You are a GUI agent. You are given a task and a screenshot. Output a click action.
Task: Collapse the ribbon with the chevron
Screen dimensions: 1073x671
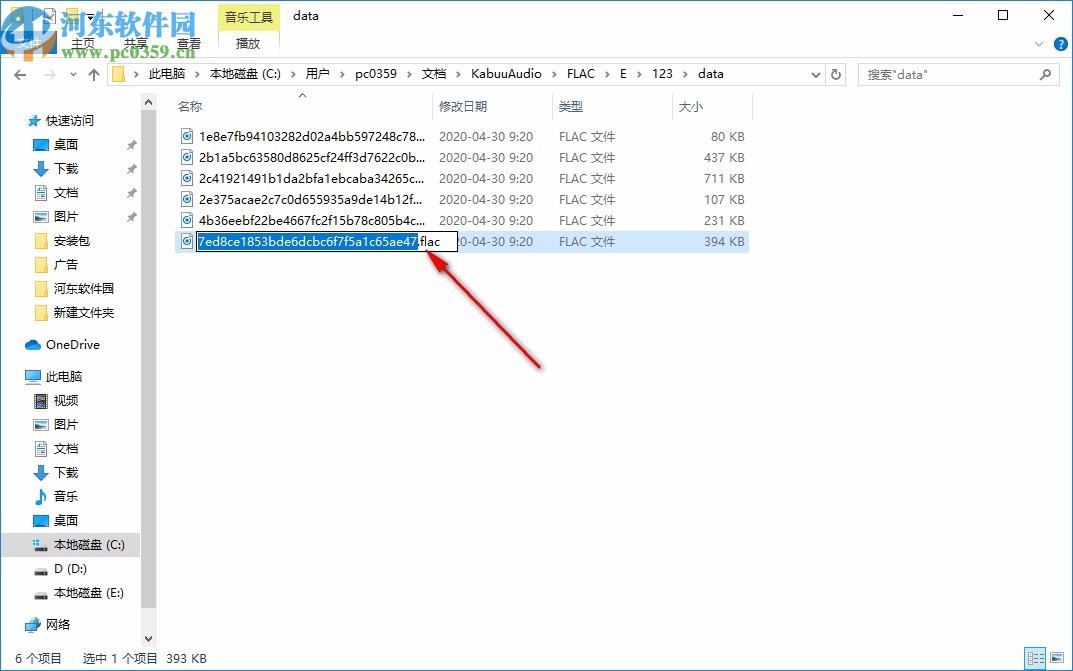[x=1038, y=44]
